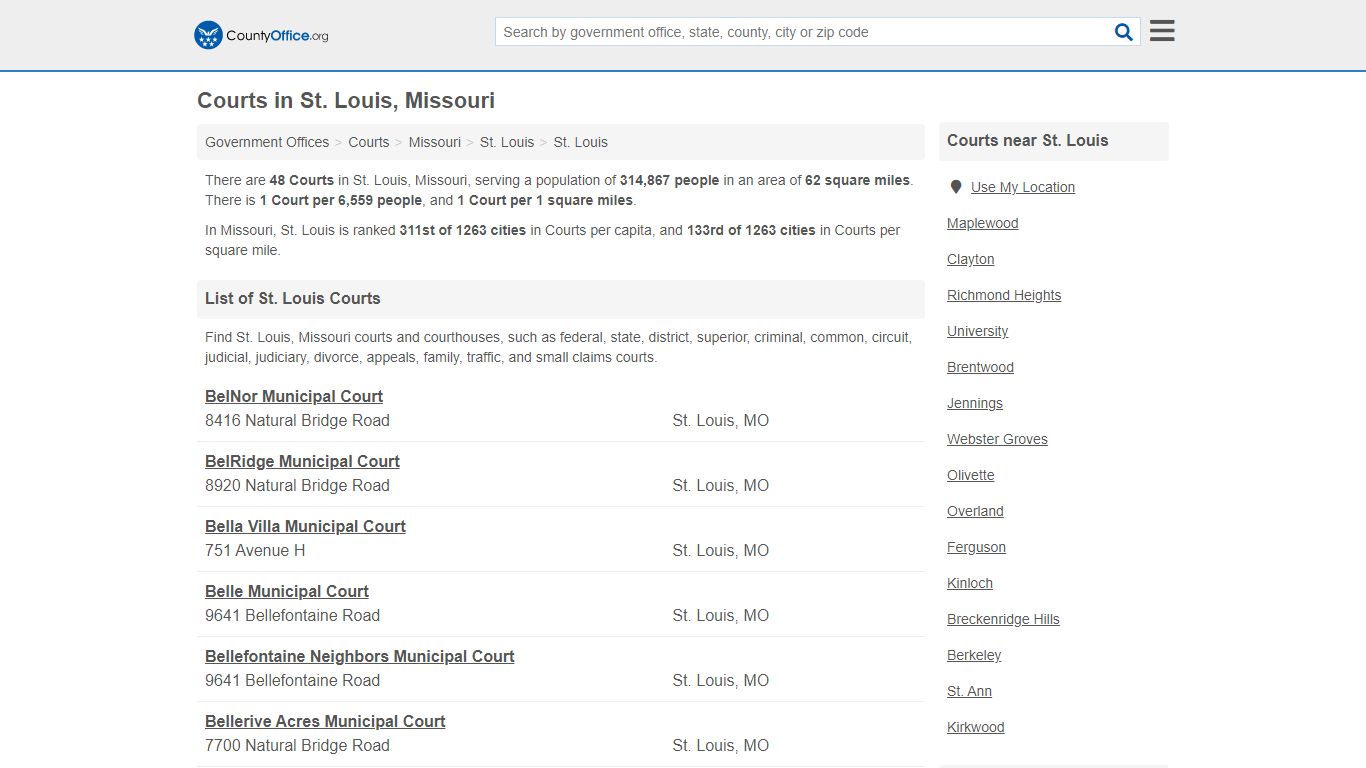Click St. Louis, MO beside 751 Avenue H
This screenshot has width=1366, height=768.
point(721,550)
